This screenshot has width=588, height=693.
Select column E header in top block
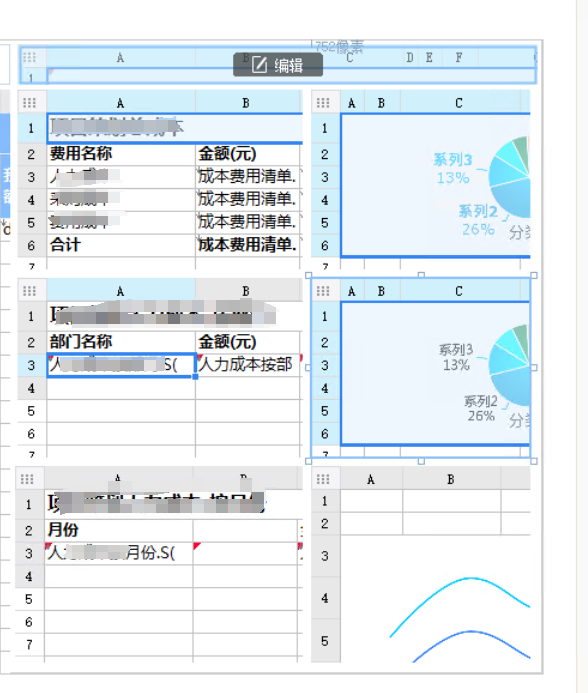tap(429, 58)
